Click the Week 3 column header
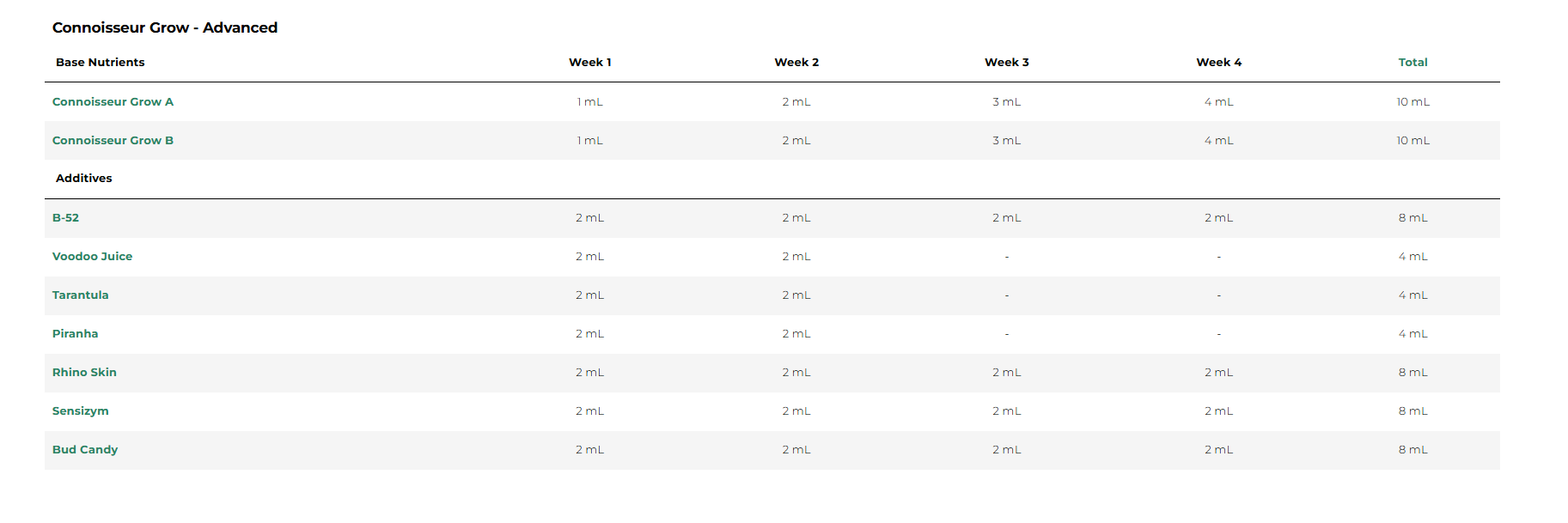The image size is (1568, 523). pyautogui.click(x=1007, y=63)
